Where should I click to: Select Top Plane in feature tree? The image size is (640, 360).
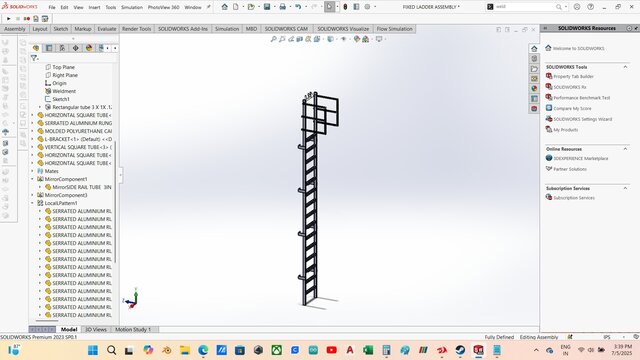pos(63,67)
